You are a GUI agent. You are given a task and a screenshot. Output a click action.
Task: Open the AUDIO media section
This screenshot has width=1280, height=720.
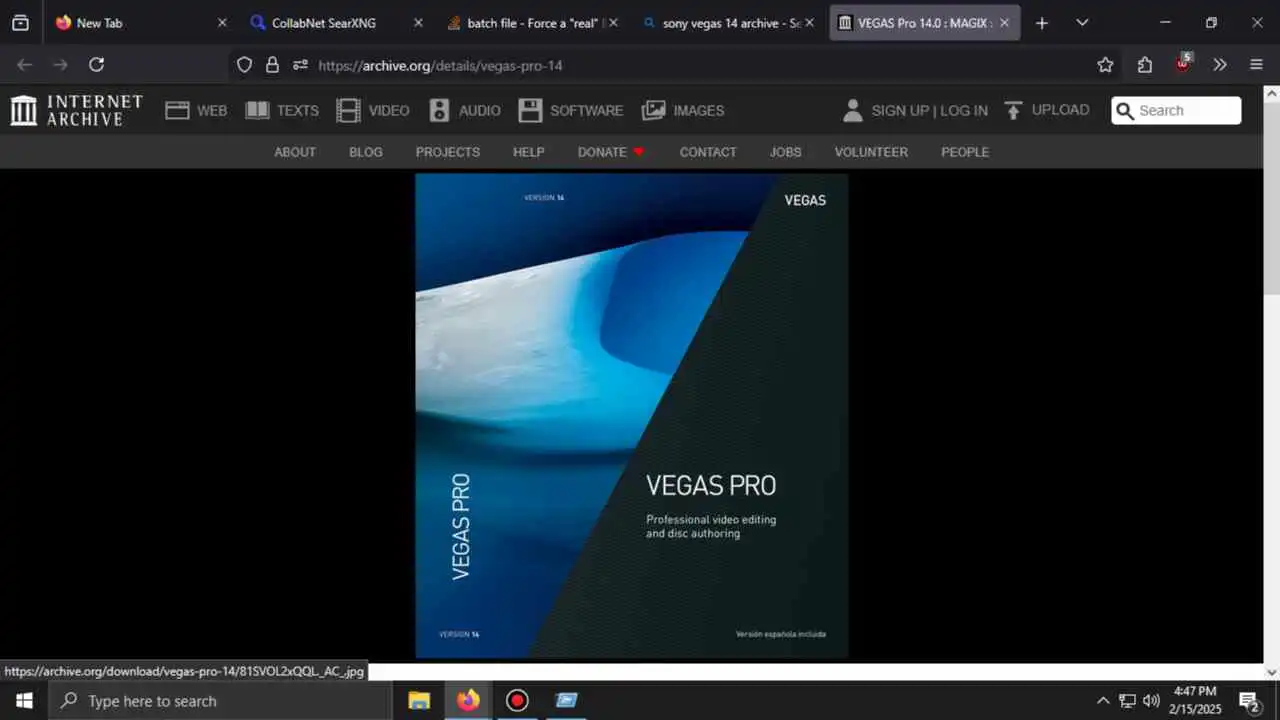tap(465, 110)
